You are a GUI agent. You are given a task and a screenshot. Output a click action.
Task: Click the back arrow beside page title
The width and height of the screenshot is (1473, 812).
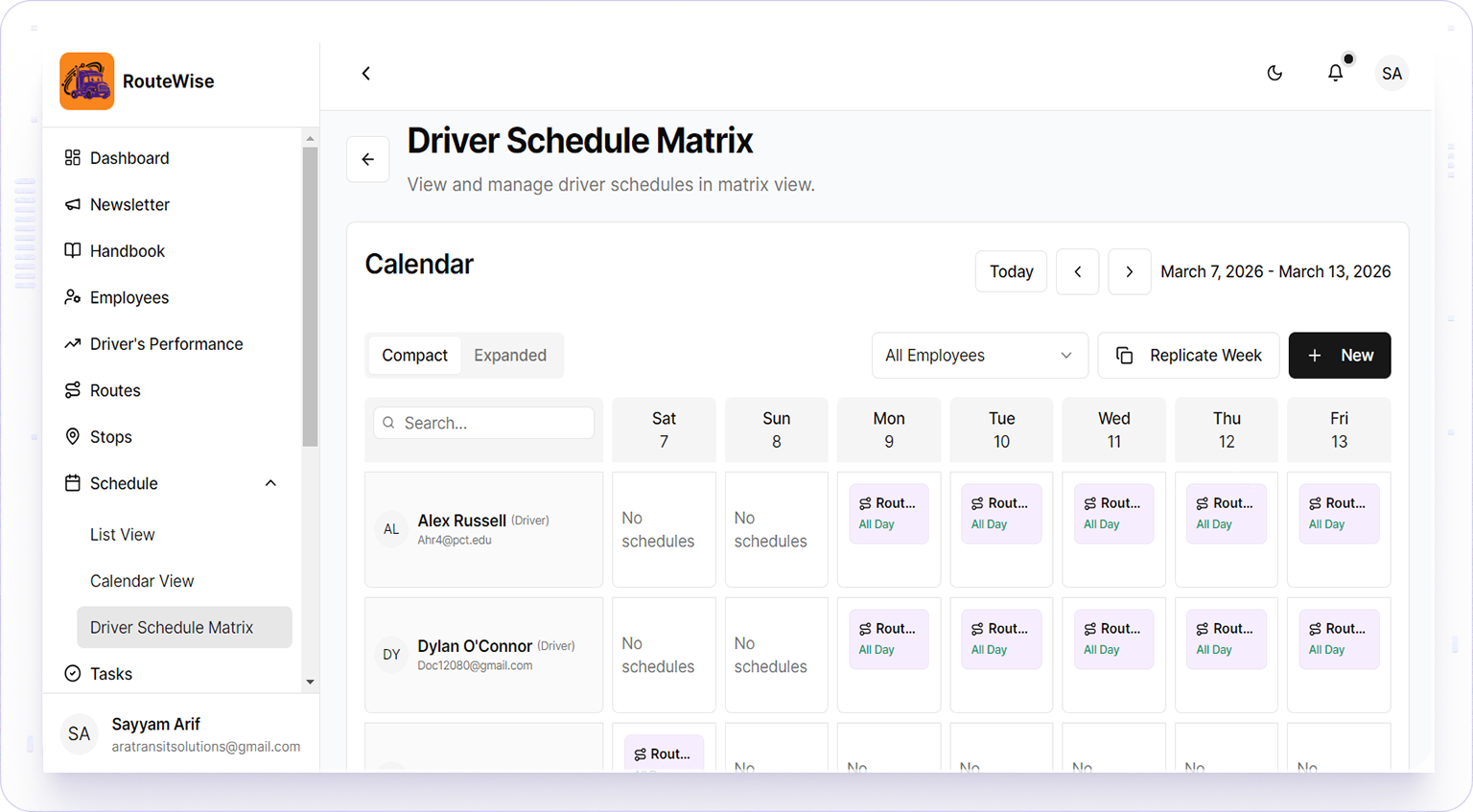[x=368, y=159]
